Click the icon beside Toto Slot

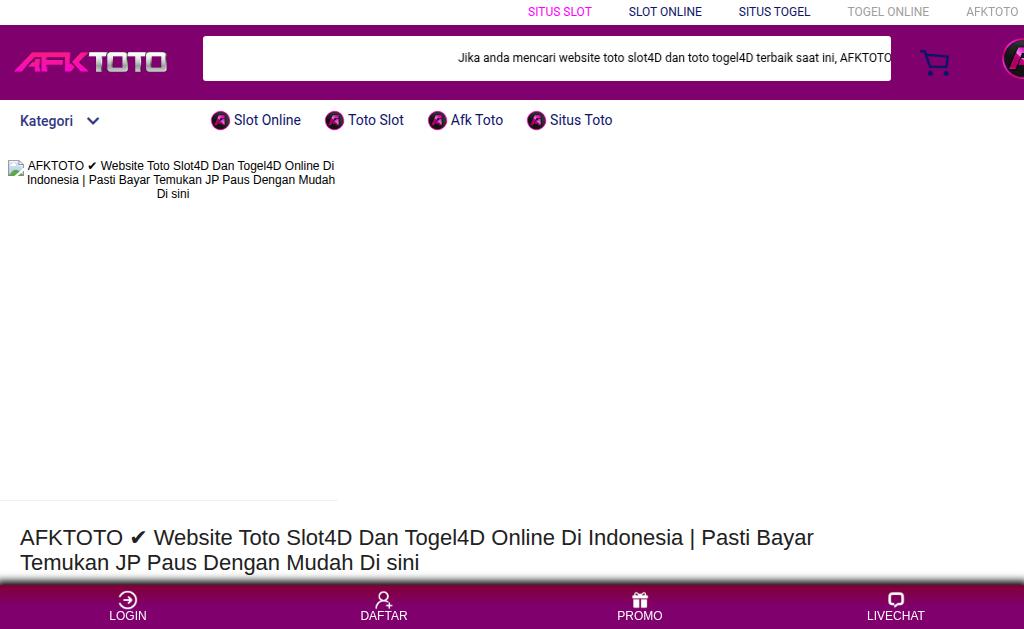click(x=334, y=120)
